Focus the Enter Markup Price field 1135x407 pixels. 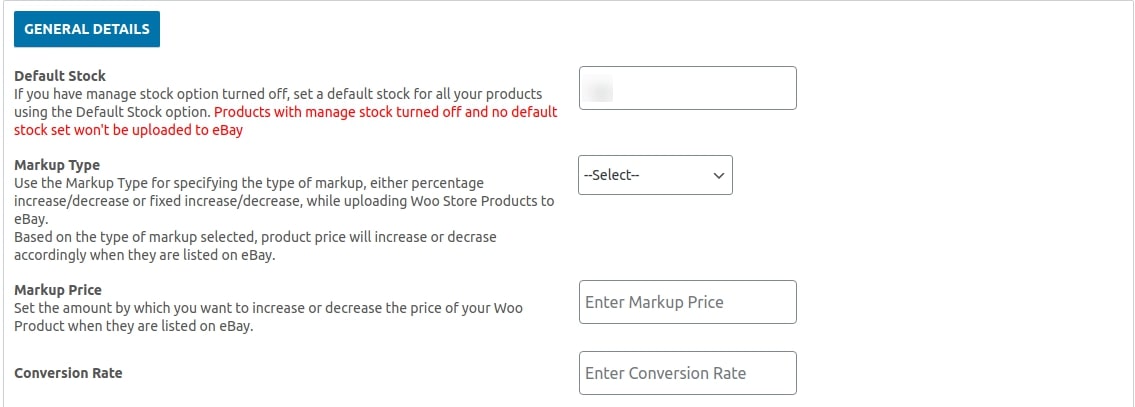(688, 302)
